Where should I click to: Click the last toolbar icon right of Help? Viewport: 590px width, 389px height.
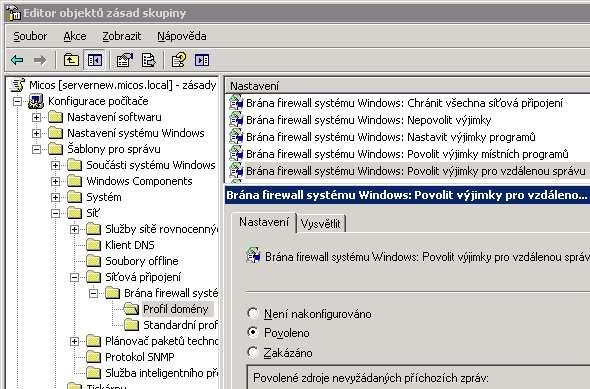(x=202, y=60)
